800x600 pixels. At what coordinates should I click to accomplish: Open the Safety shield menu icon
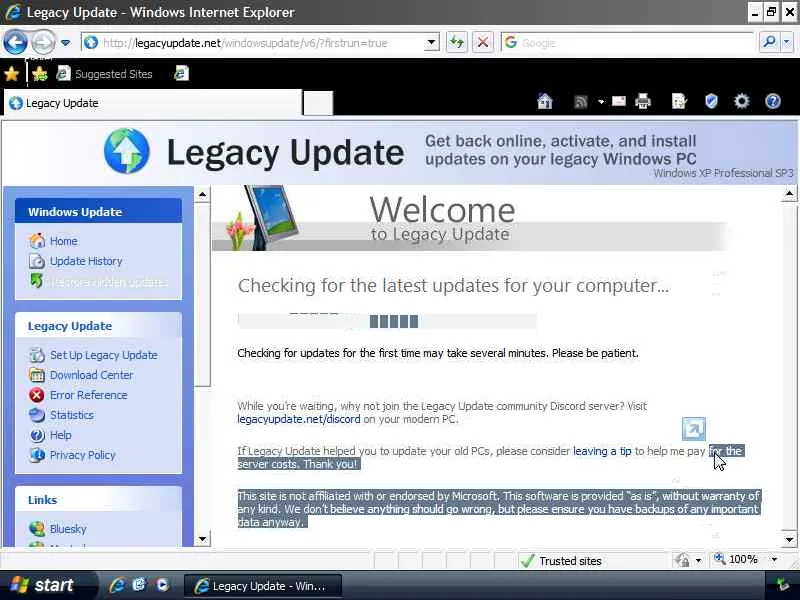coord(711,102)
